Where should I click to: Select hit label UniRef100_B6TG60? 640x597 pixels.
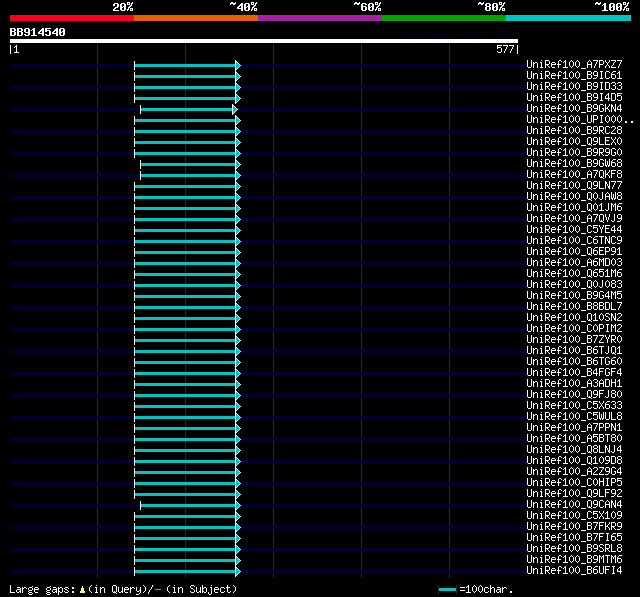click(574, 362)
